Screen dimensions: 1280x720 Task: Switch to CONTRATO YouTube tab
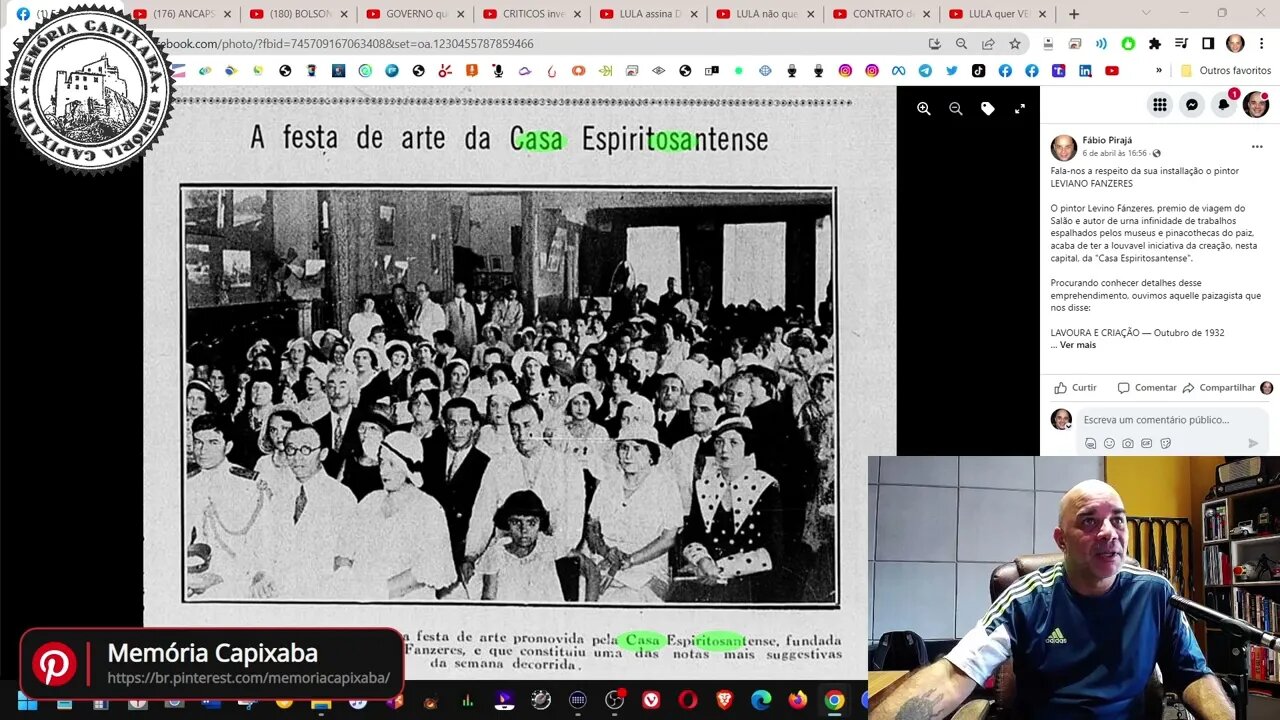click(883, 14)
